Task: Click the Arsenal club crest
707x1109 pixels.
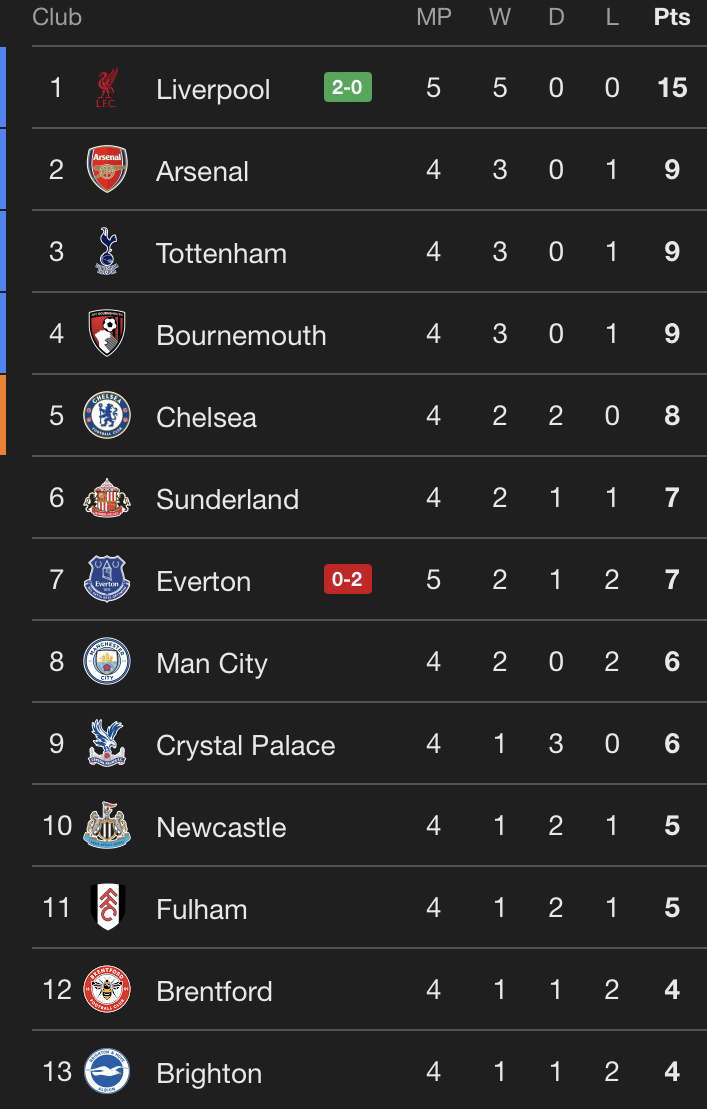Action: pos(106,170)
